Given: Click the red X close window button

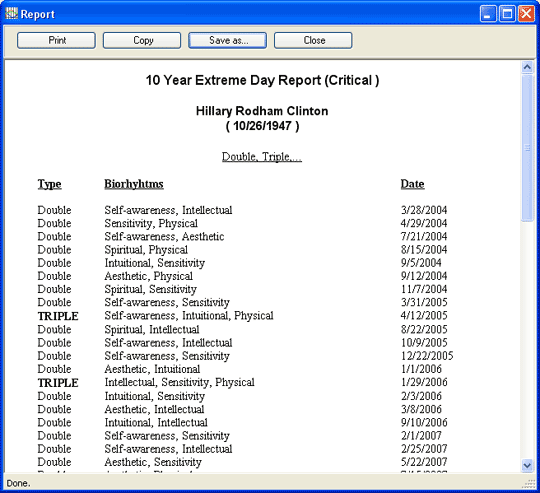Looking at the screenshot, I should [526, 14].
